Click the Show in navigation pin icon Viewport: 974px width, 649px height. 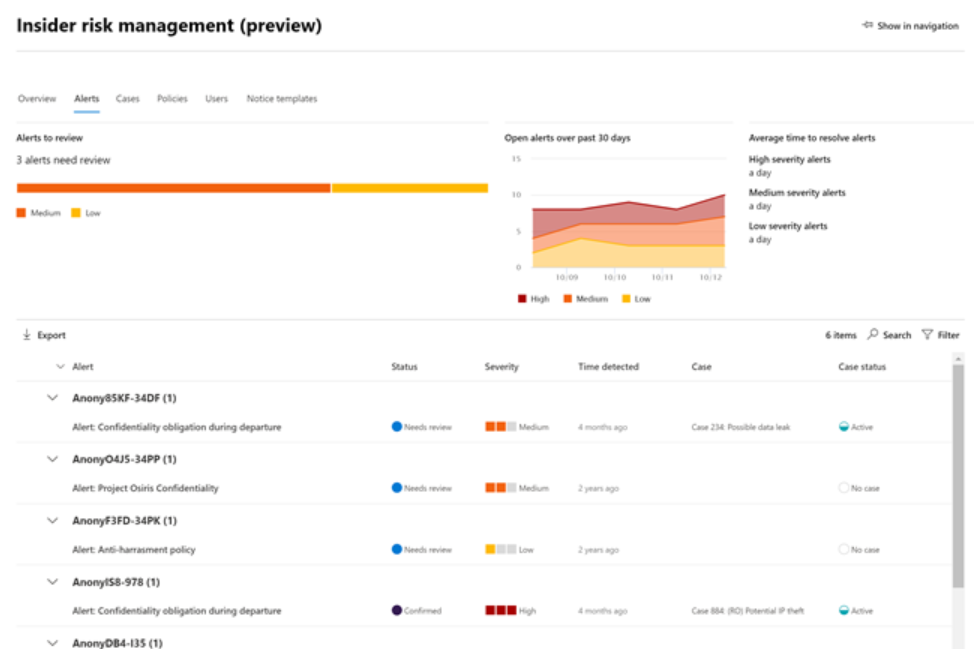pos(867,26)
